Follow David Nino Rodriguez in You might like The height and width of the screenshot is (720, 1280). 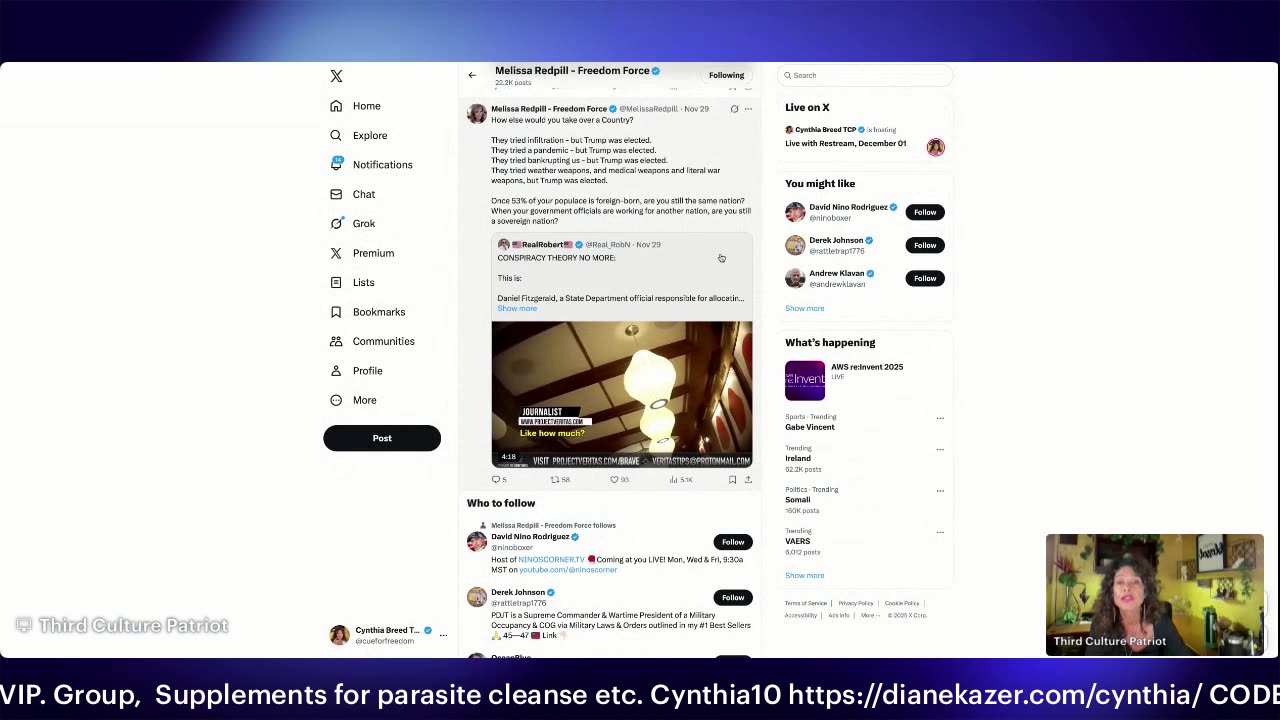[x=925, y=212]
